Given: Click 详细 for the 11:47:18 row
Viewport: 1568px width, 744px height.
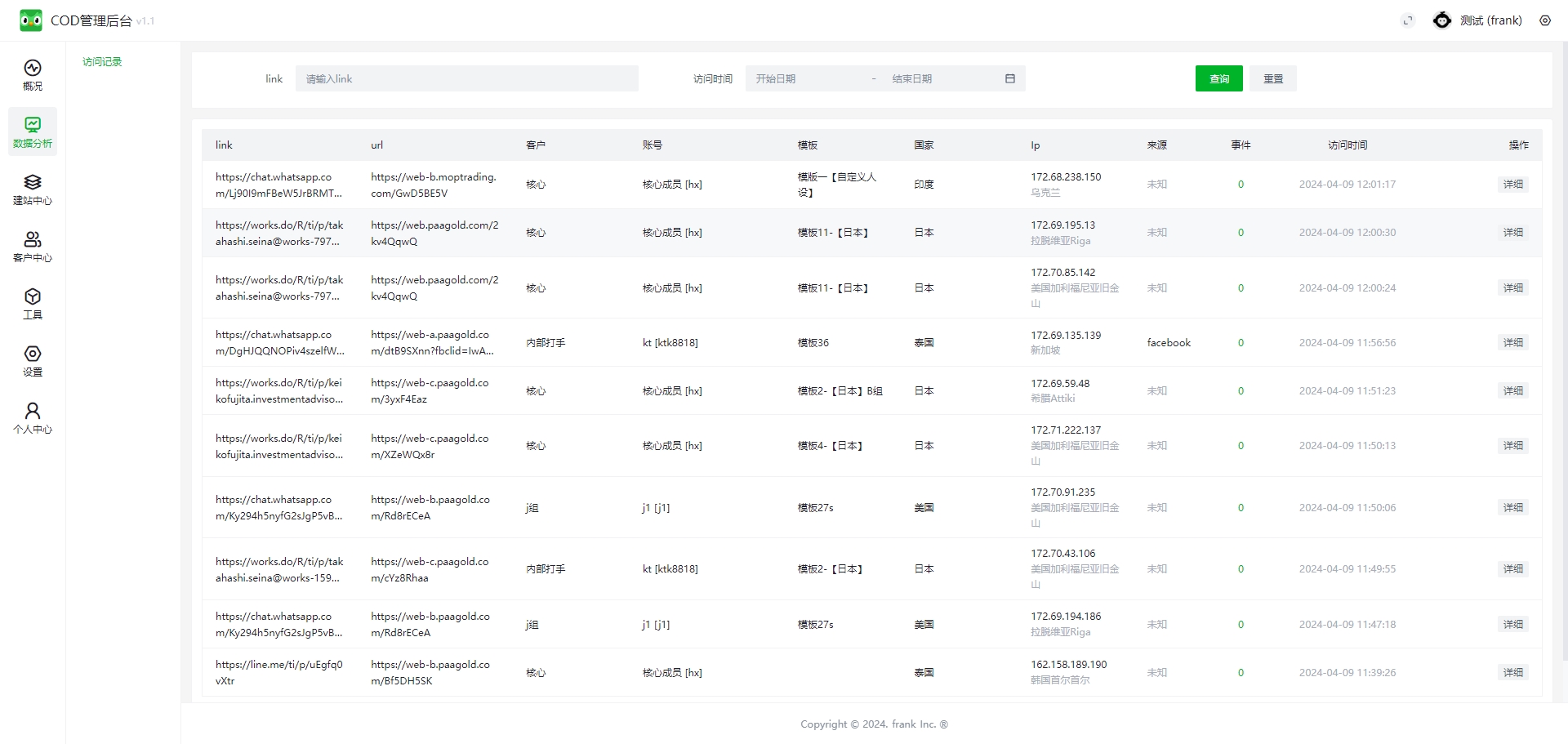Looking at the screenshot, I should click(x=1513, y=625).
